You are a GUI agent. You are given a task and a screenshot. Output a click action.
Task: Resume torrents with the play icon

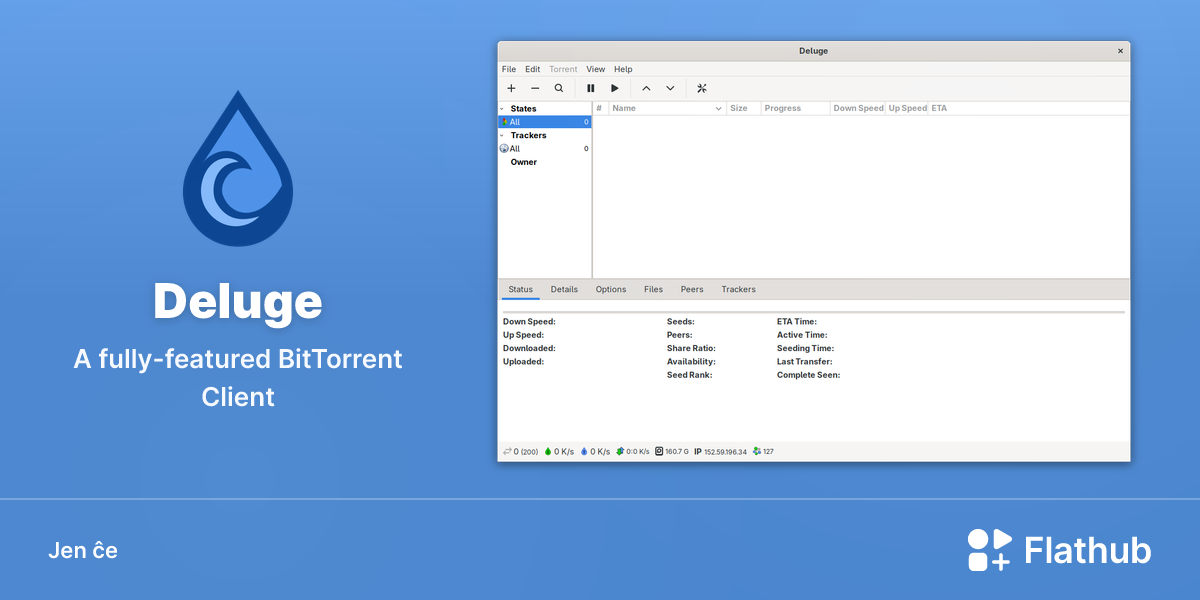click(x=615, y=88)
